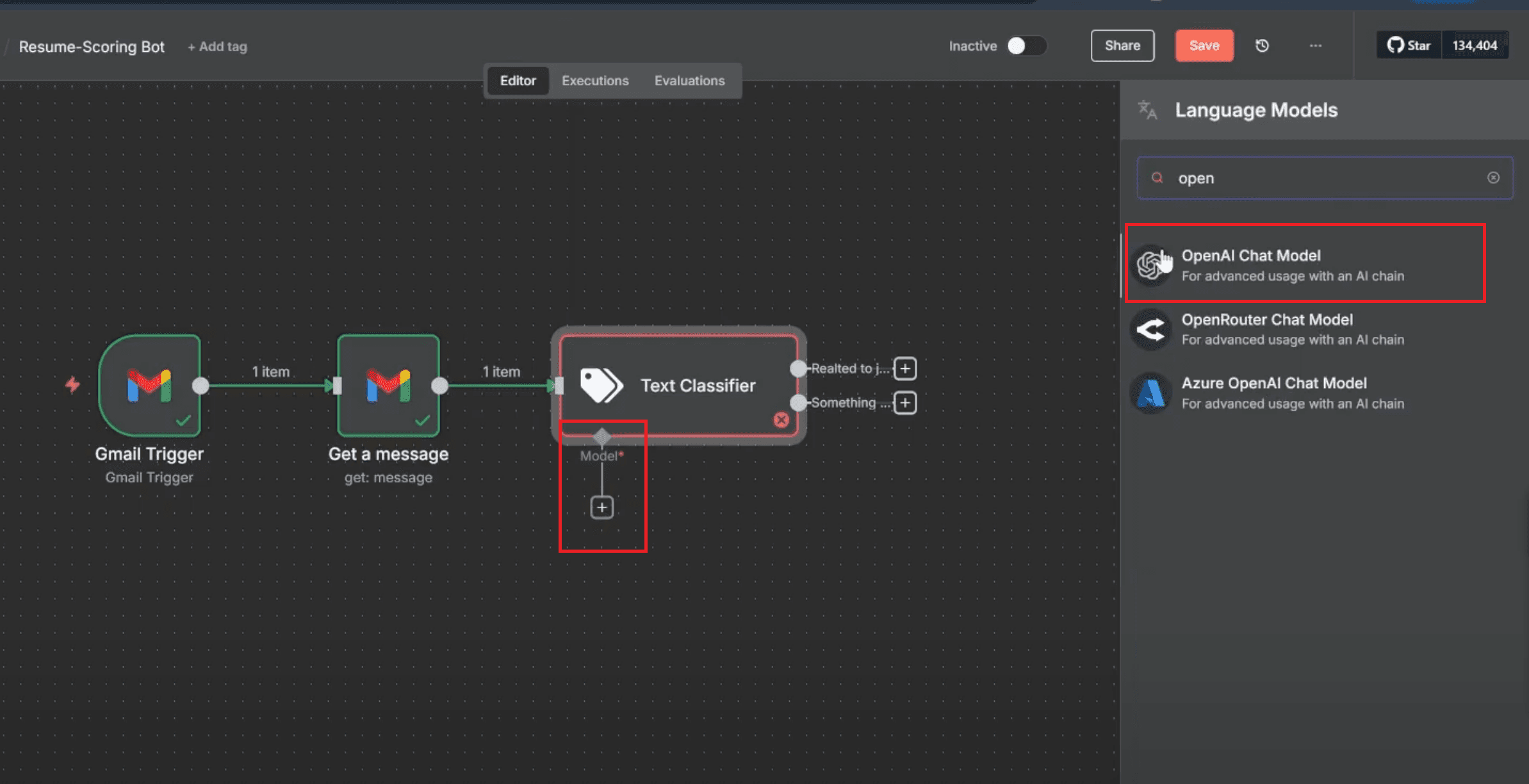Click the Model diamond connector on Text Classifier
The width and height of the screenshot is (1529, 784).
pyautogui.click(x=601, y=437)
